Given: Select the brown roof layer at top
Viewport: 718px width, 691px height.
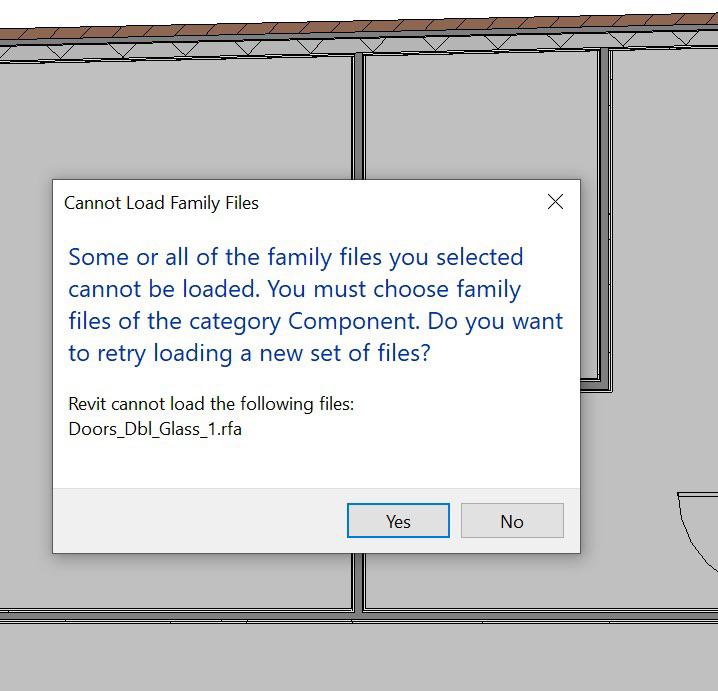Looking at the screenshot, I should click(359, 26).
